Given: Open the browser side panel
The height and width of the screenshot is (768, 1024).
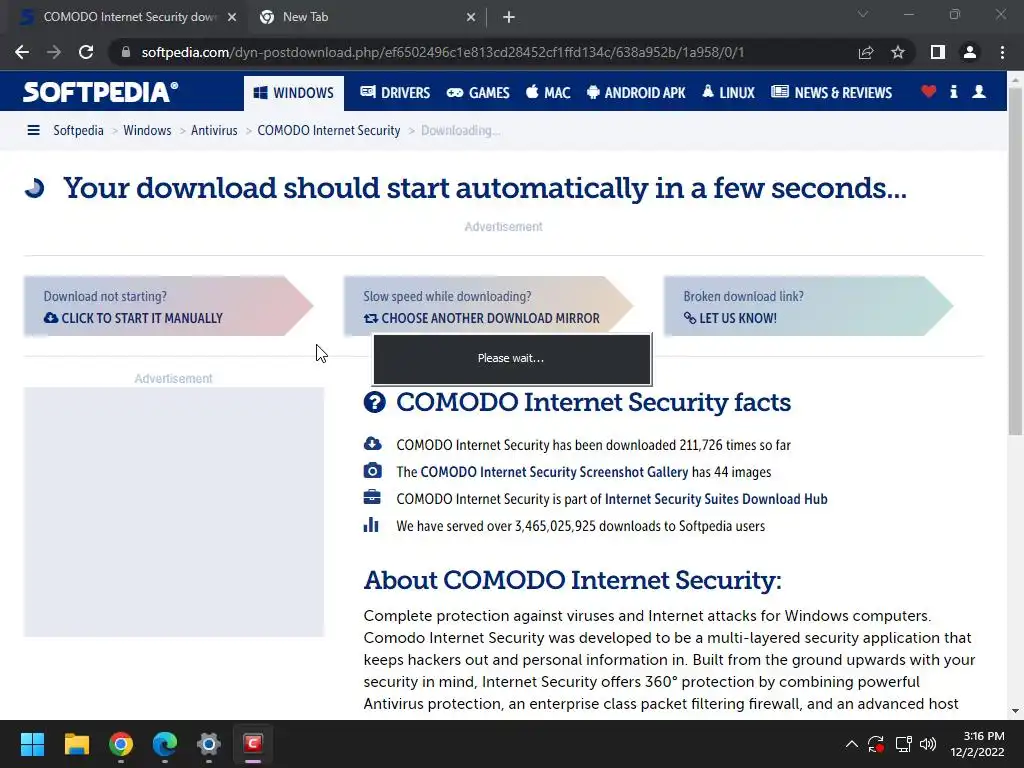Looking at the screenshot, I should (x=938, y=52).
